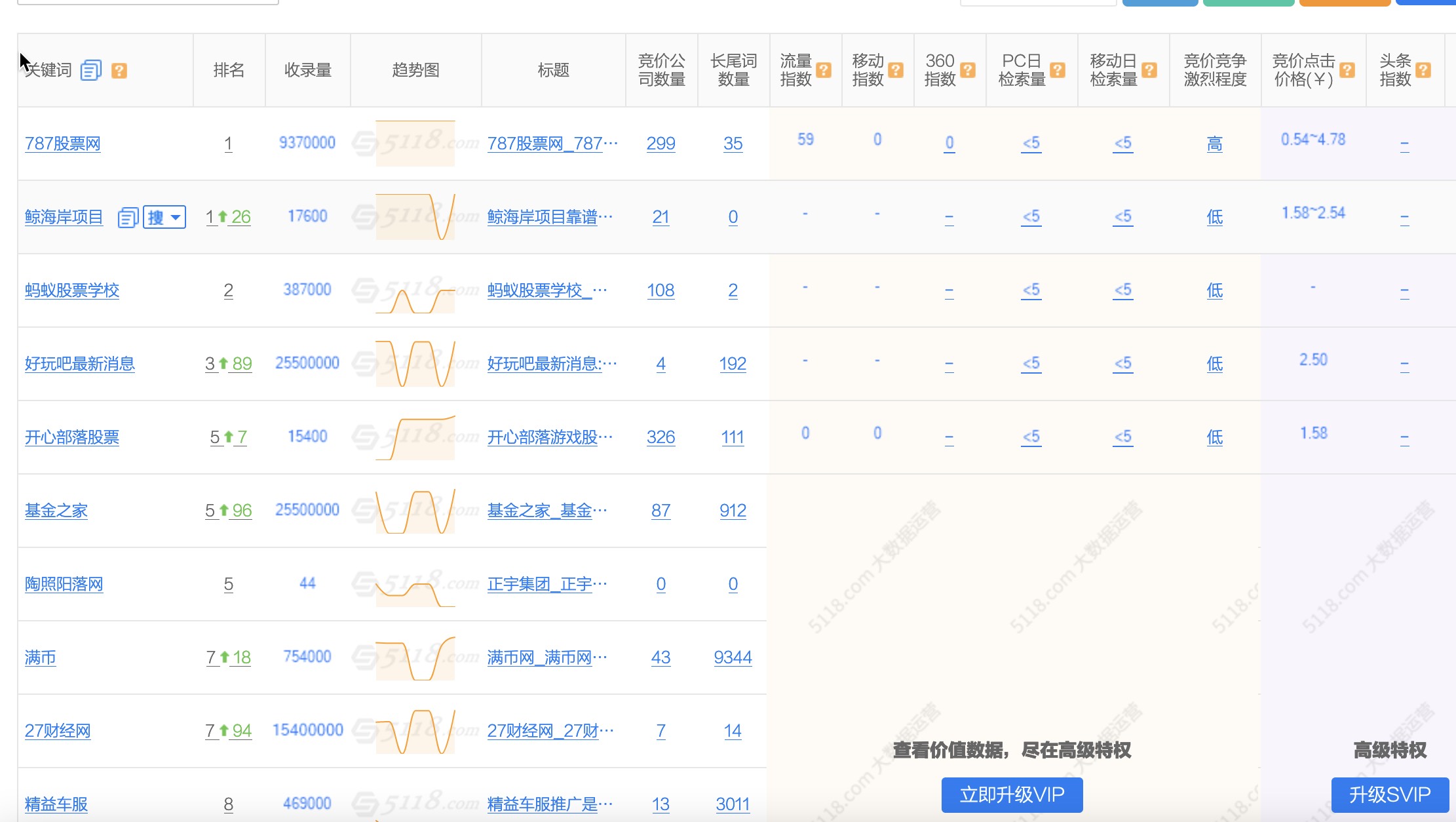Click indexed count 9370000
This screenshot has height=822, width=1456.
click(x=307, y=143)
